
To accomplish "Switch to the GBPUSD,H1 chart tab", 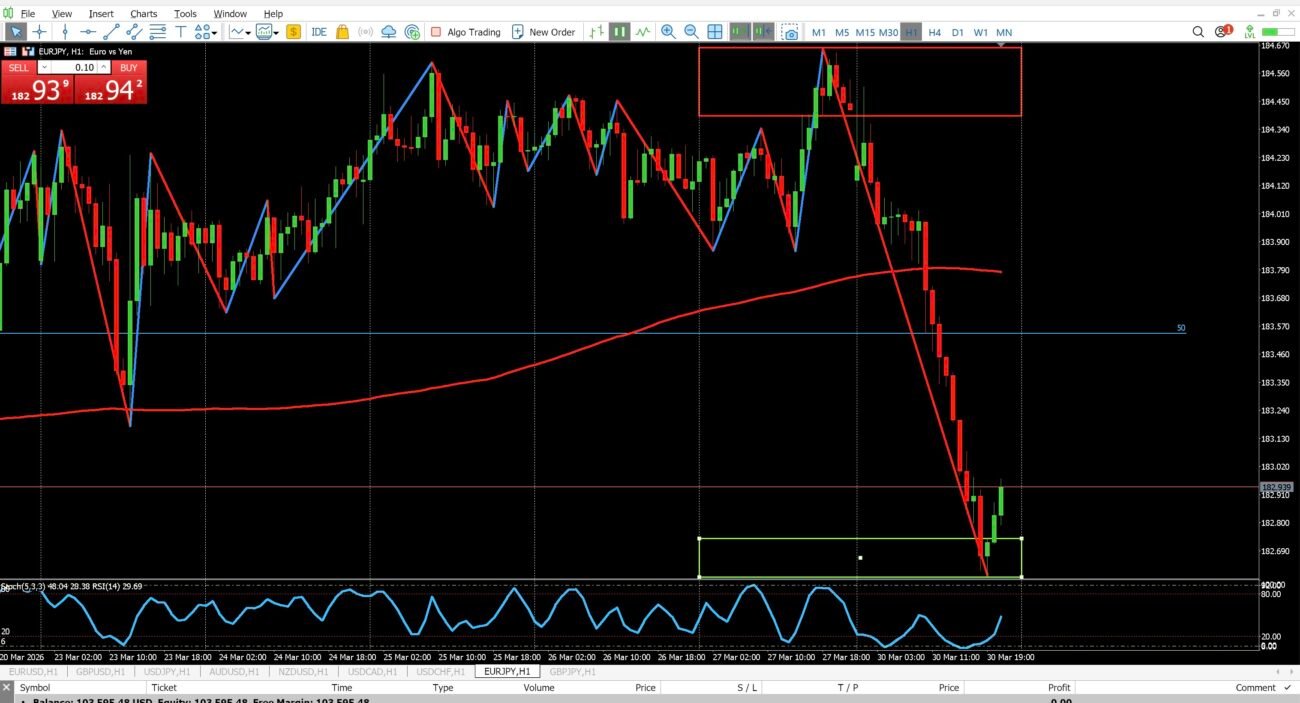I will coord(100,672).
